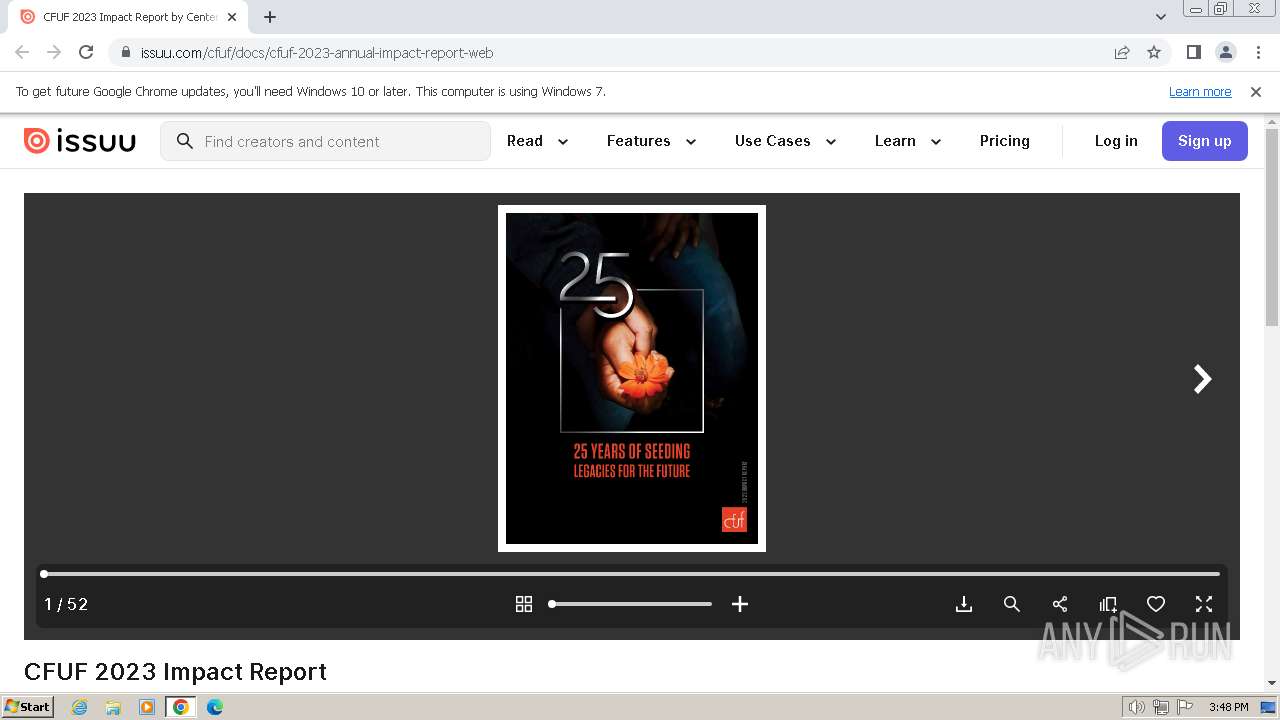
Task: Open the Windows Start menu
Action: click(x=28, y=706)
